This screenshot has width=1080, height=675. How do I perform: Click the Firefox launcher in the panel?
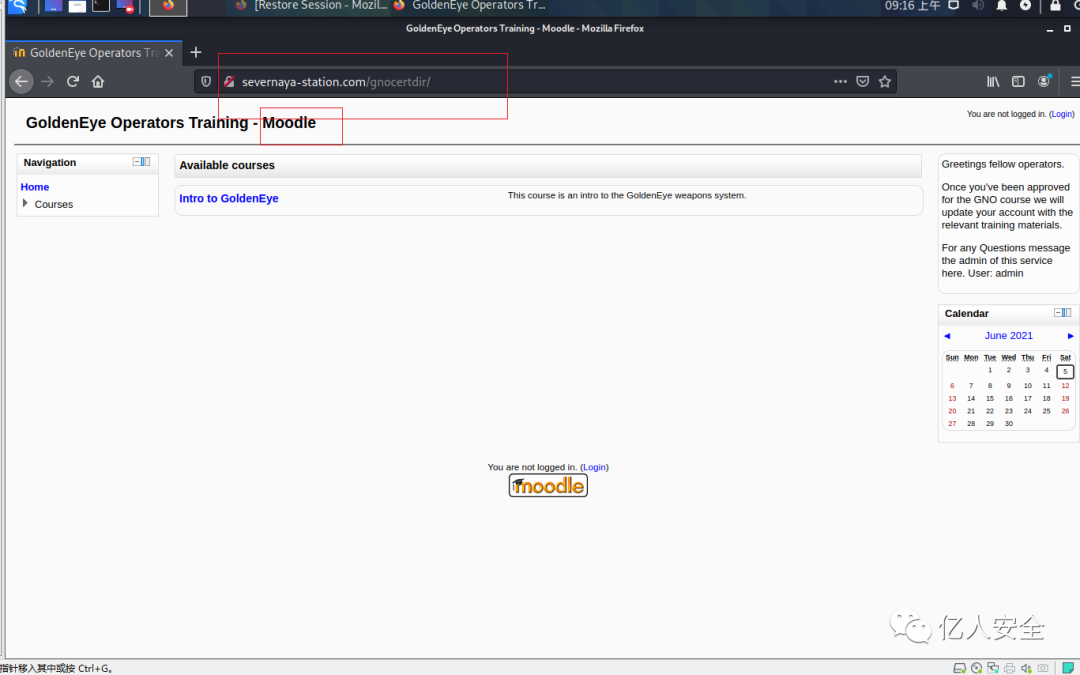tap(168, 6)
